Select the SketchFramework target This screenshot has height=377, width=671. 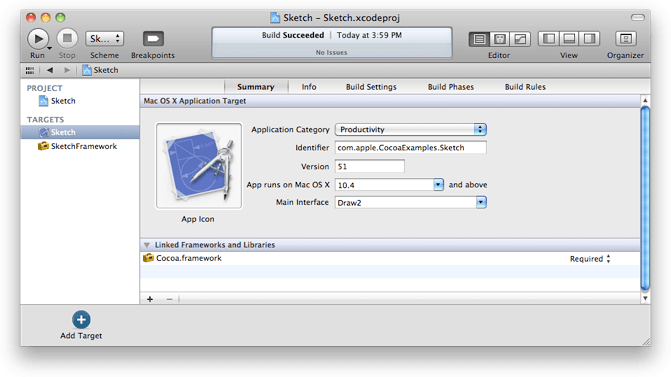tap(77, 146)
